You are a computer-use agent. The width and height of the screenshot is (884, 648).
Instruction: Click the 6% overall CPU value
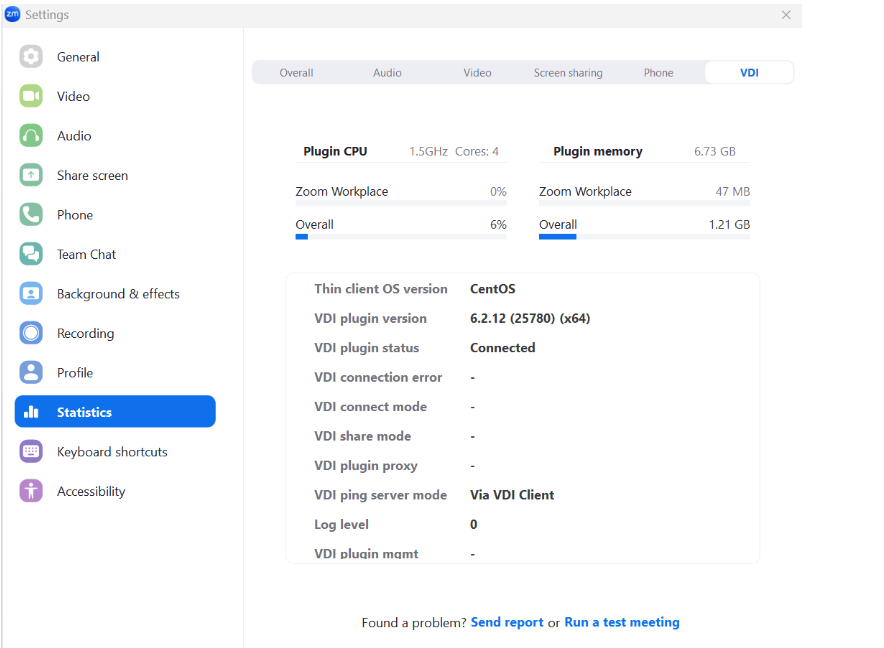click(498, 224)
